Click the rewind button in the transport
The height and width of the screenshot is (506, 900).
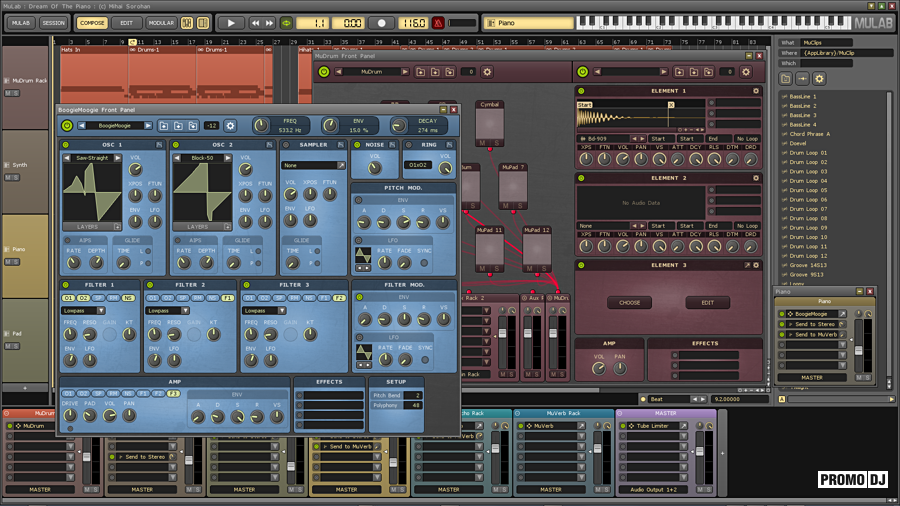pyautogui.click(x=256, y=22)
